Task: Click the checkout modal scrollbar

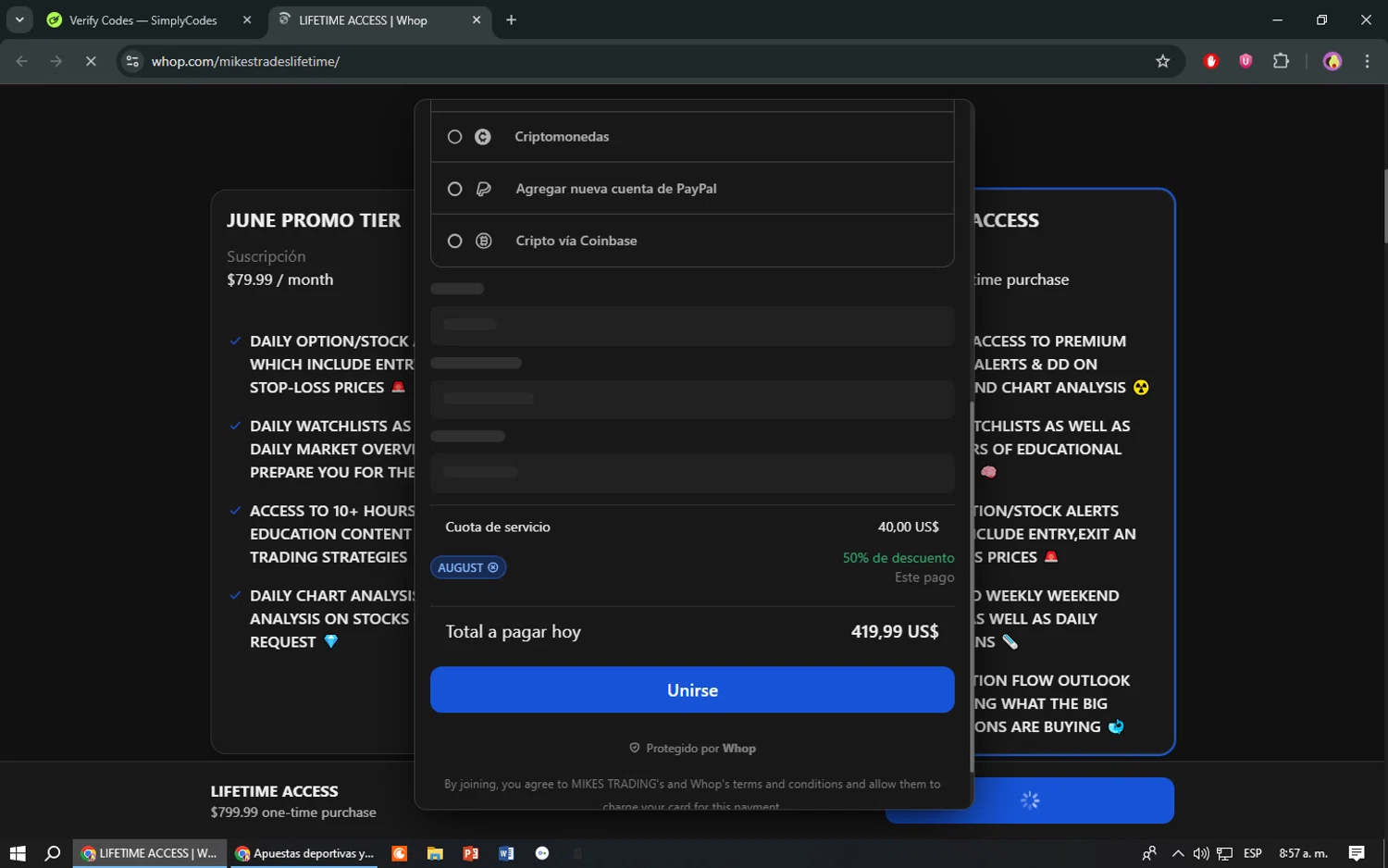Action: [971, 587]
